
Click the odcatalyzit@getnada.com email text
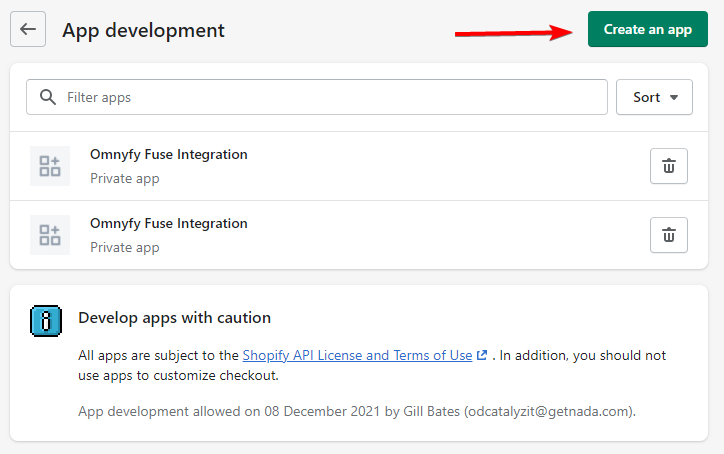tap(549, 411)
